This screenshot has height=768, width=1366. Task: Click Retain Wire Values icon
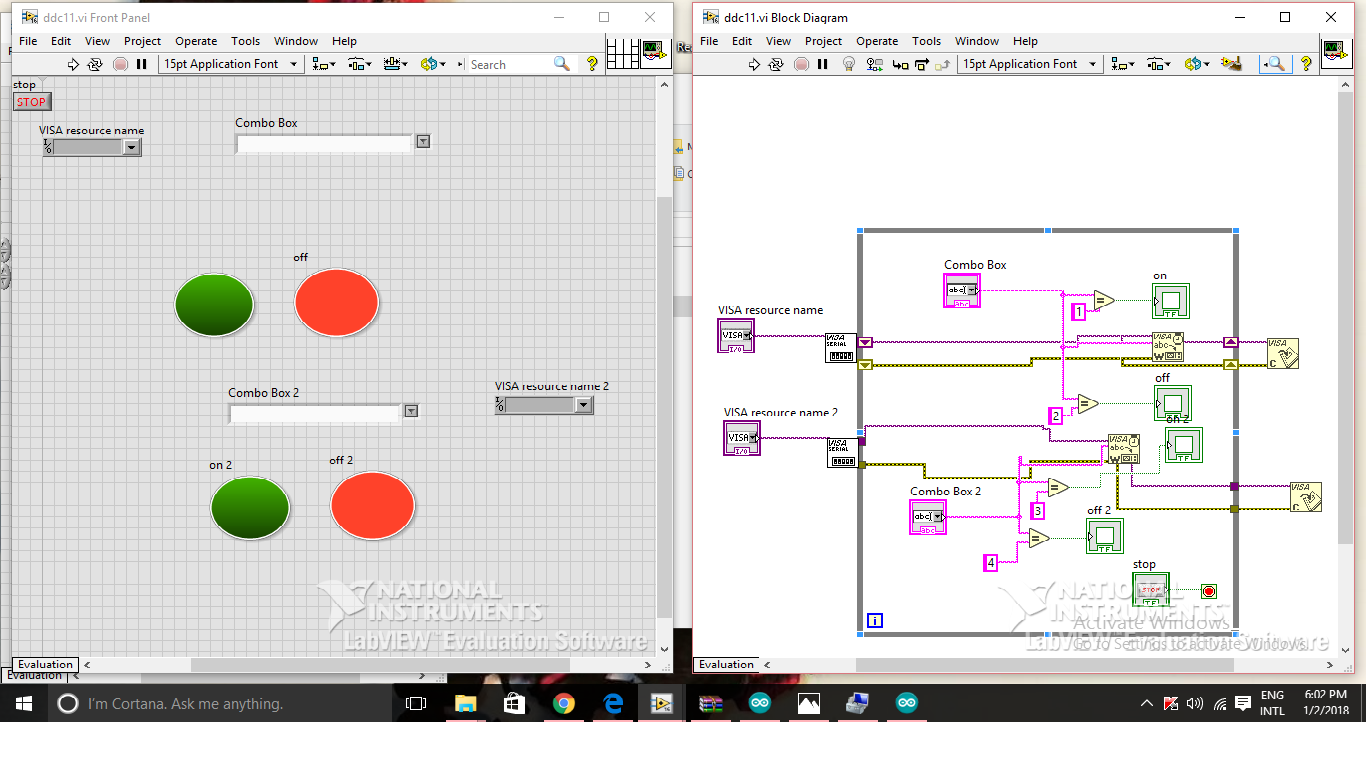point(873,64)
